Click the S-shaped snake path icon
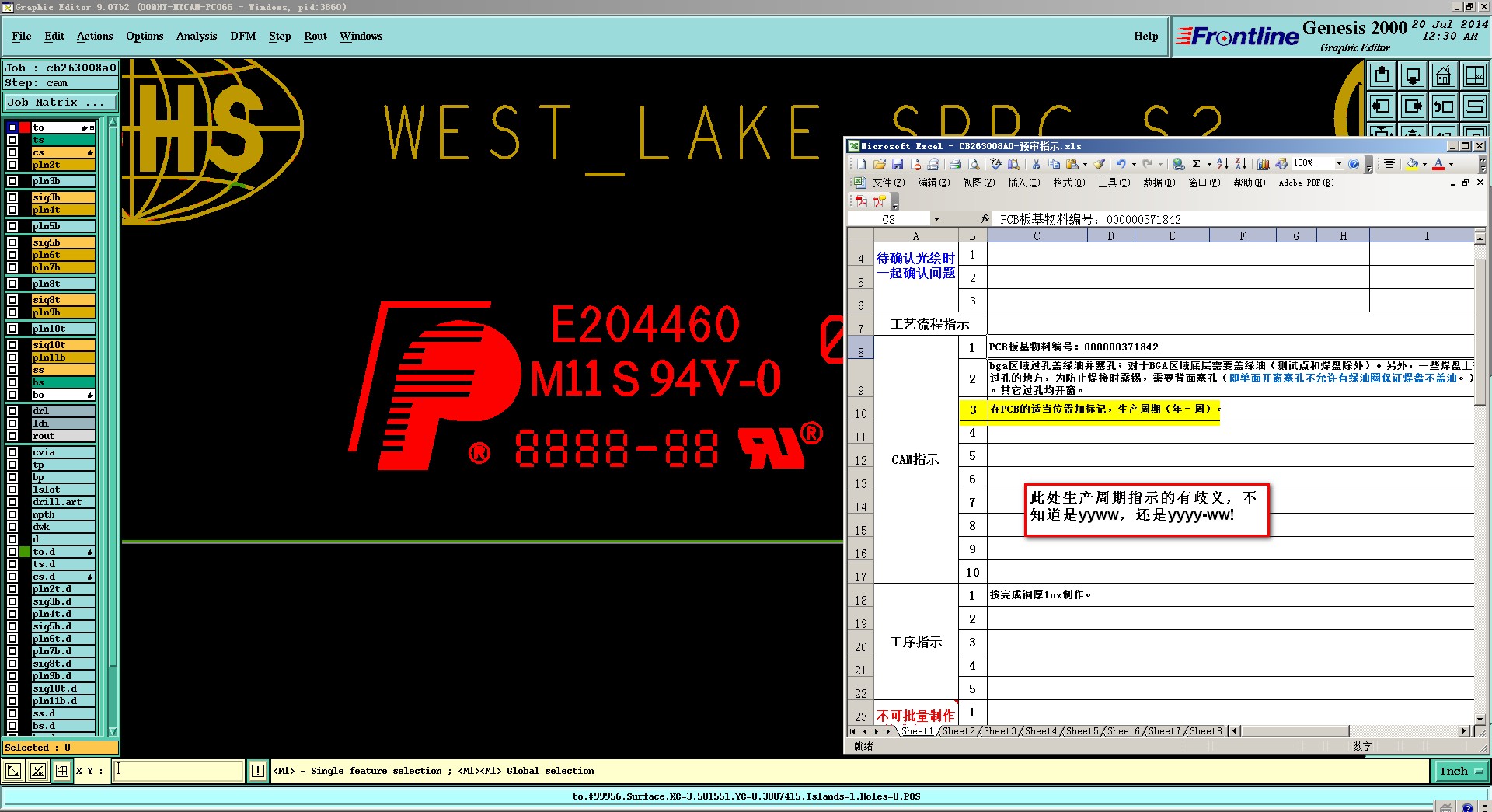Image resolution: width=1492 pixels, height=812 pixels. point(1474,106)
